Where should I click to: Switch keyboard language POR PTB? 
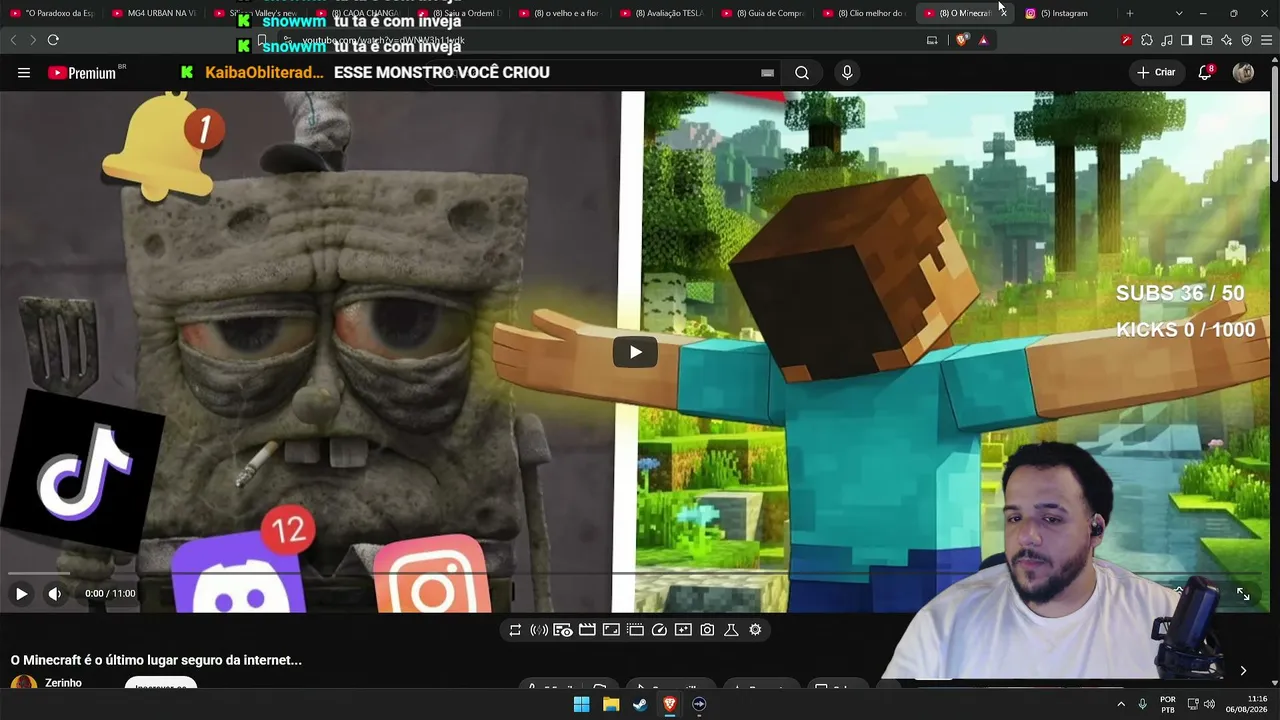click(1168, 704)
